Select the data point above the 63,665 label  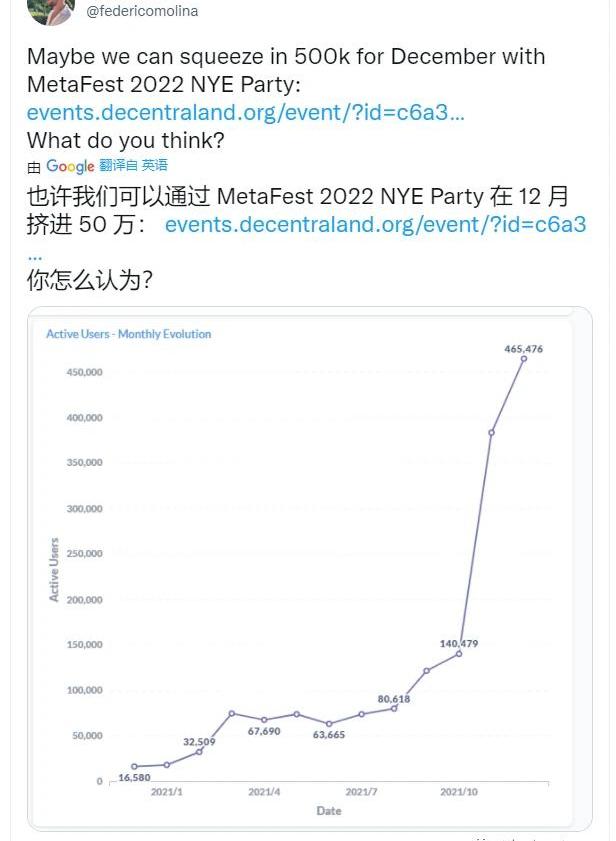pos(329,723)
